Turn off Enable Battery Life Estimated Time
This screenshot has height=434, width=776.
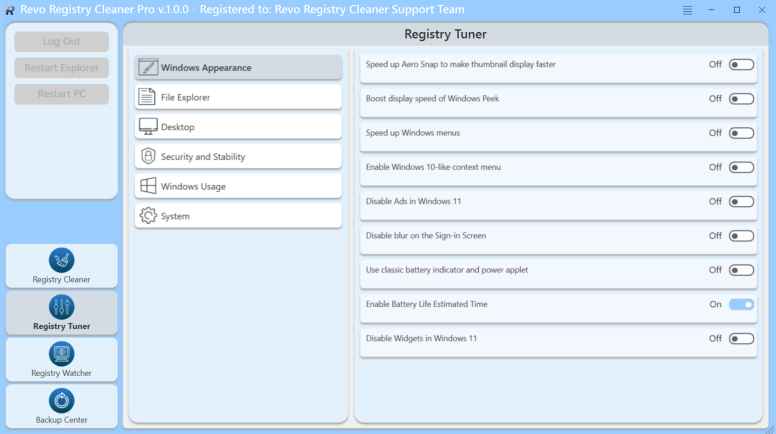point(741,304)
